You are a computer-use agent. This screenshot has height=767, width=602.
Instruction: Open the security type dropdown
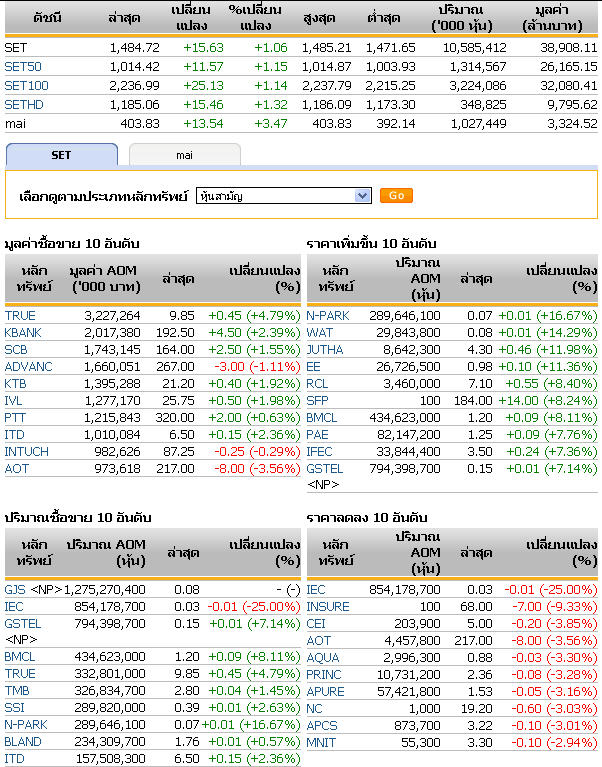[x=284, y=196]
